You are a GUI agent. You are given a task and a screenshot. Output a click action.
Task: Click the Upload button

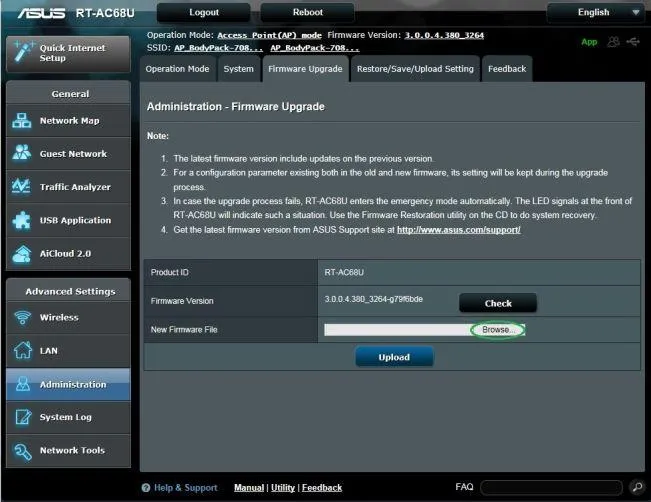[394, 357]
